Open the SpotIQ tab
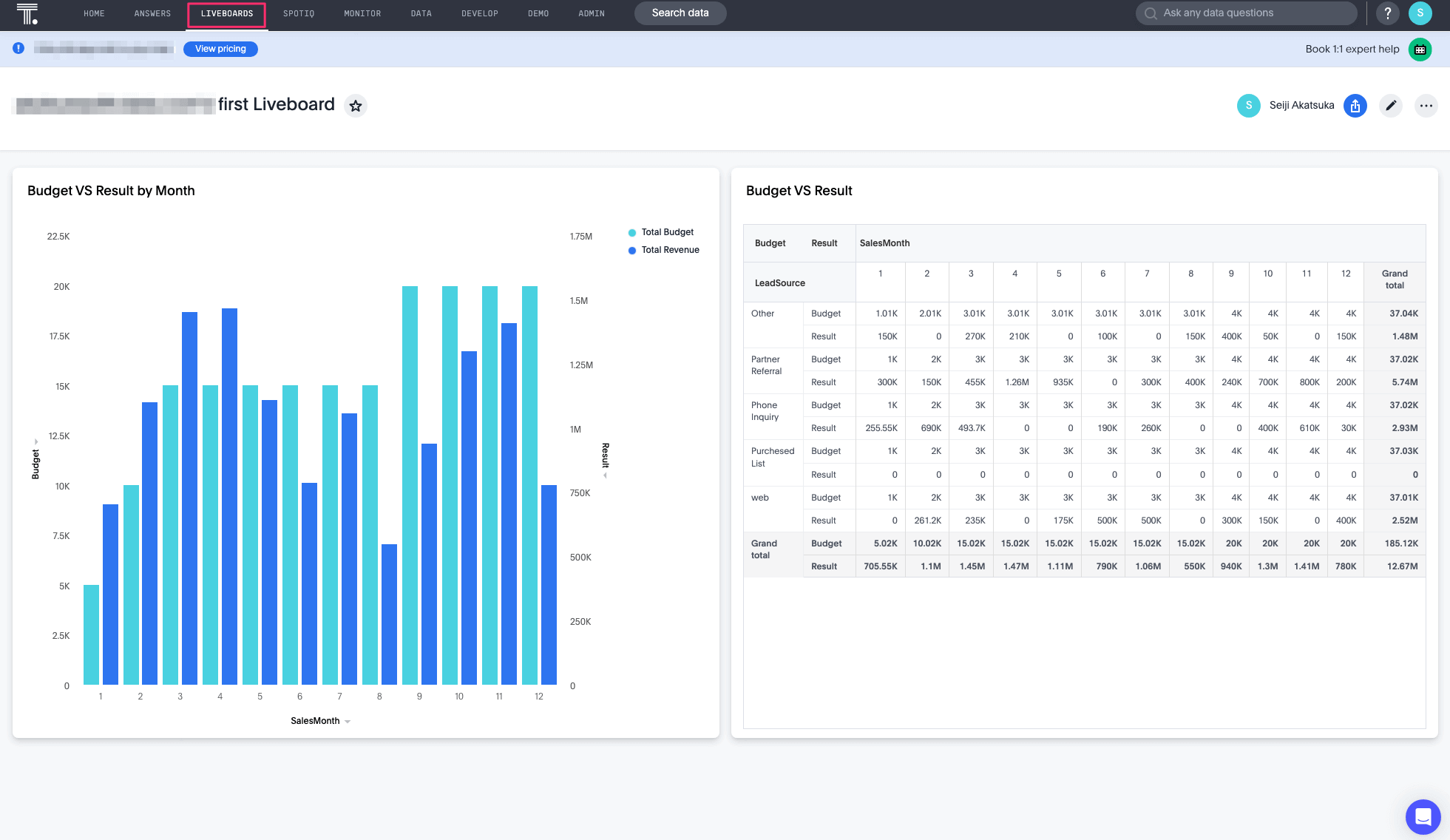Image resolution: width=1450 pixels, height=840 pixels. (x=298, y=13)
